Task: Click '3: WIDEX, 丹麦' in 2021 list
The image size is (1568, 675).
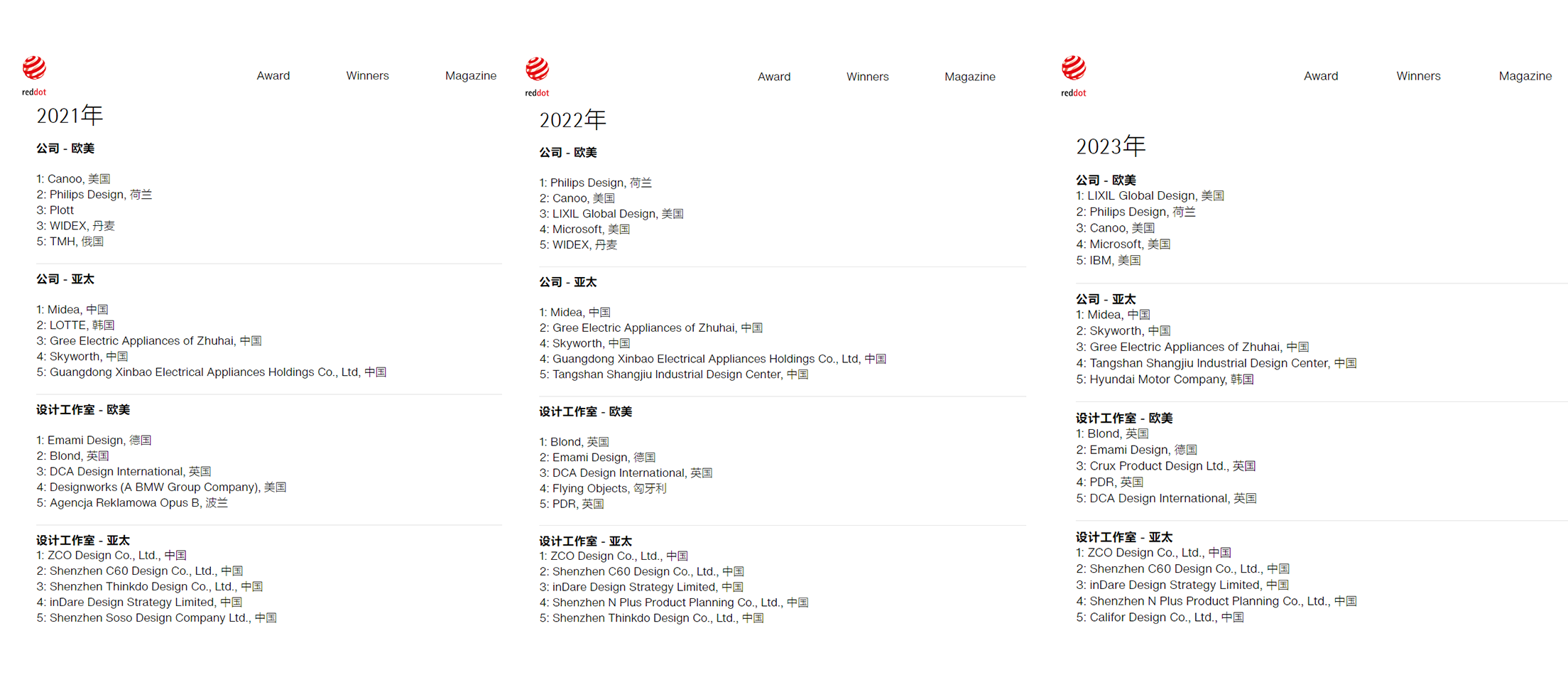Action: [75, 225]
